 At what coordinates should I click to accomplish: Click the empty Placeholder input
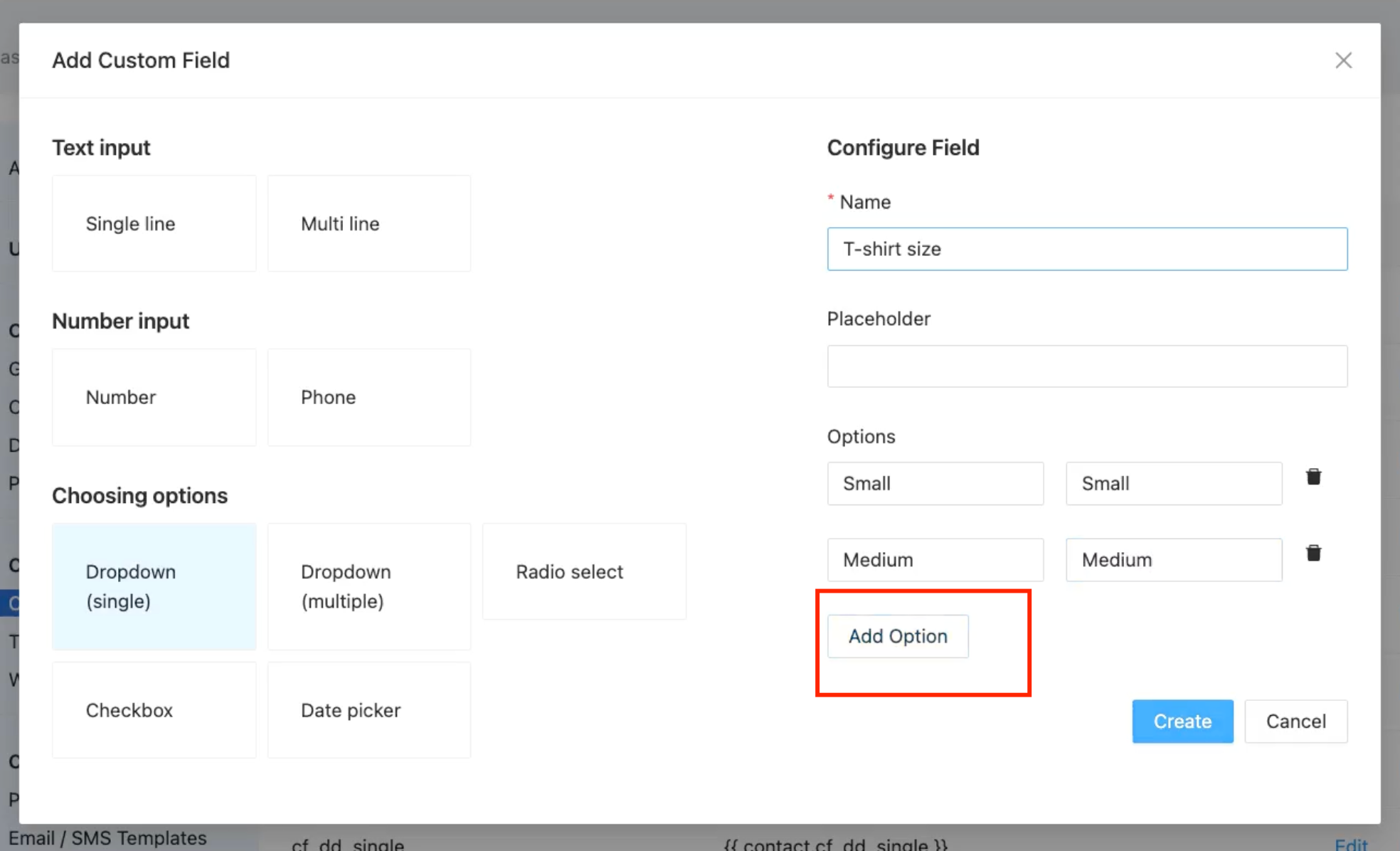1086,366
